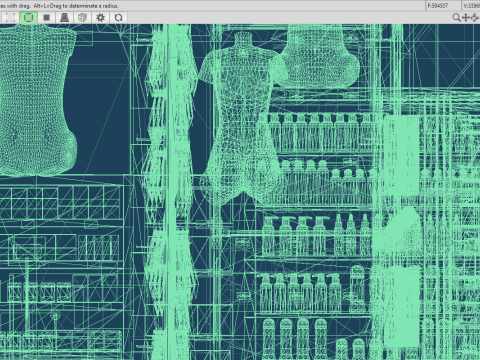Select the four-arrow pan tool

(x=466, y=17)
